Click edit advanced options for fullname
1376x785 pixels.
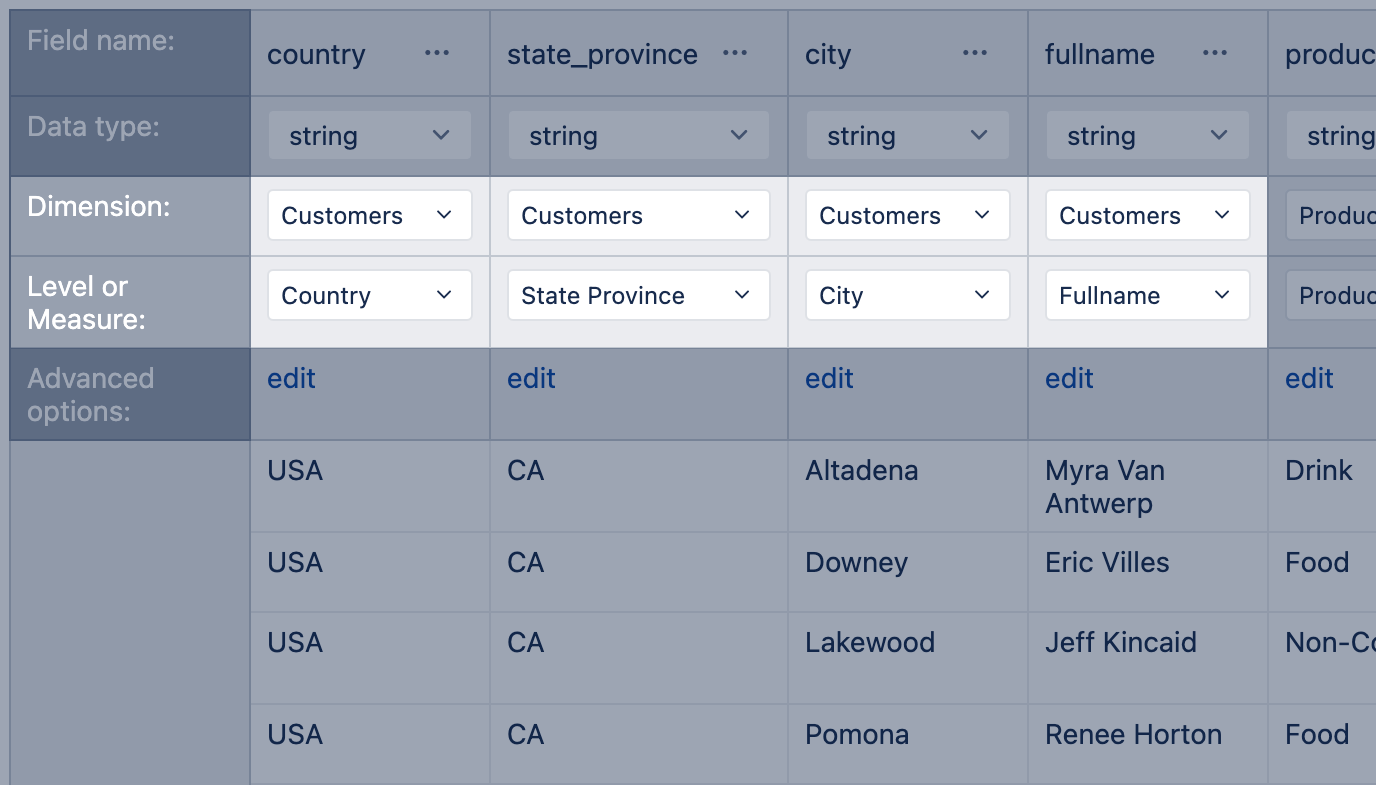click(1069, 379)
